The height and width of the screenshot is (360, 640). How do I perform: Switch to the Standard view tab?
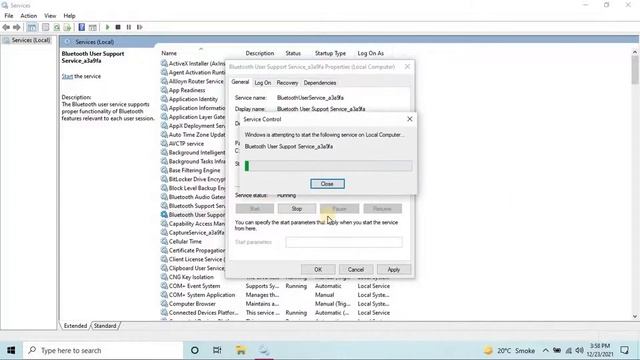point(105,326)
